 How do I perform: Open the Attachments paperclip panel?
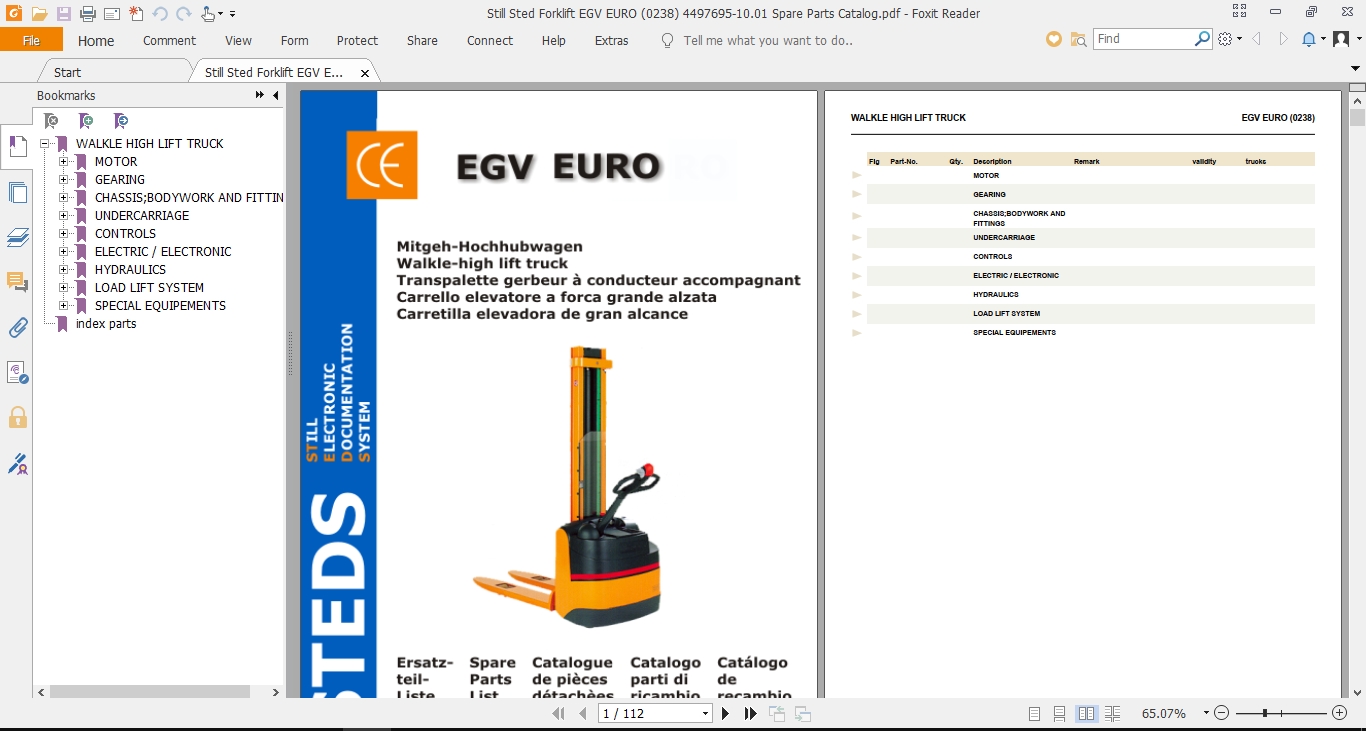point(18,327)
